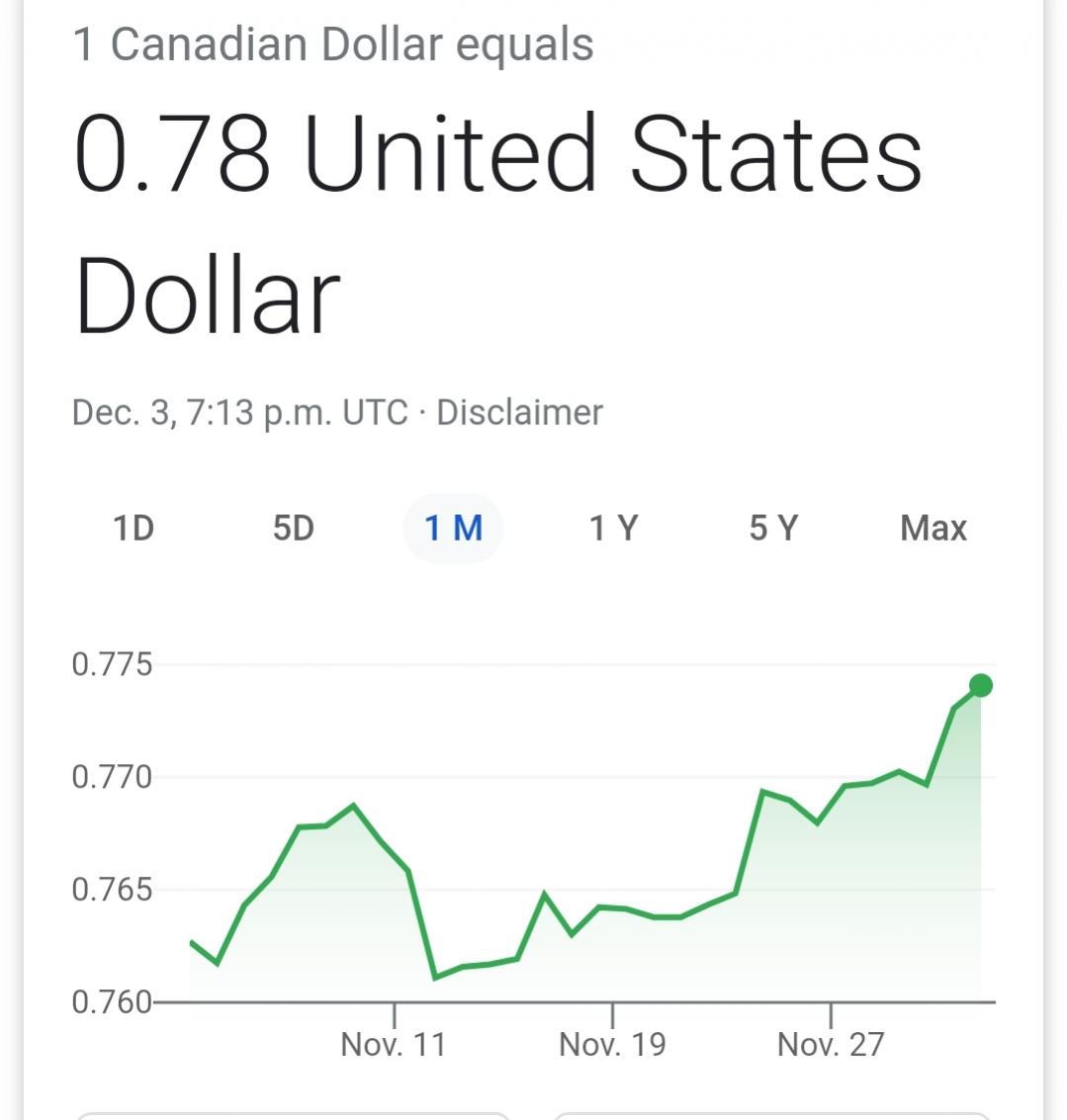This screenshot has height=1120, width=1067.
Task: Click the chart line's lowest dip after Nov. 11
Action: [x=435, y=978]
